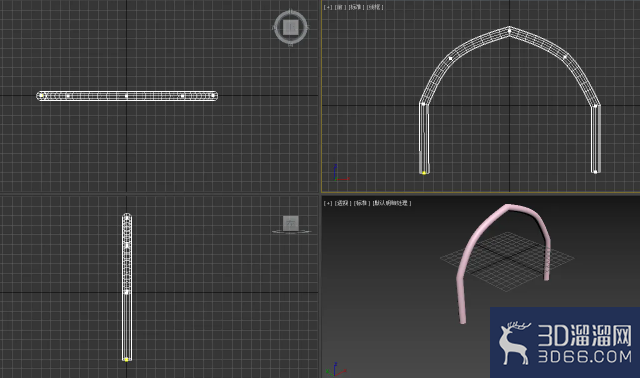Open the 透视 perspective view label menu
The height and width of the screenshot is (378, 640).
(x=343, y=203)
